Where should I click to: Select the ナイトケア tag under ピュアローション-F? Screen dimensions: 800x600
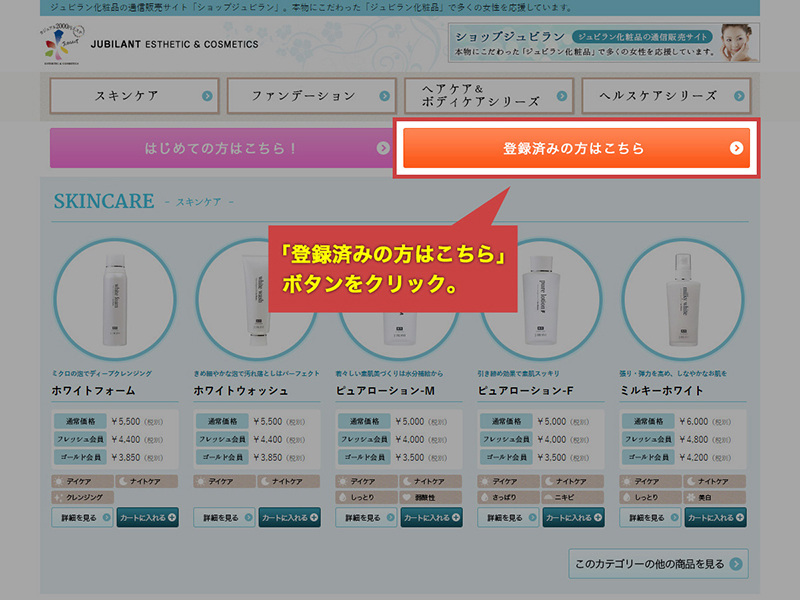pyautogui.click(x=572, y=481)
